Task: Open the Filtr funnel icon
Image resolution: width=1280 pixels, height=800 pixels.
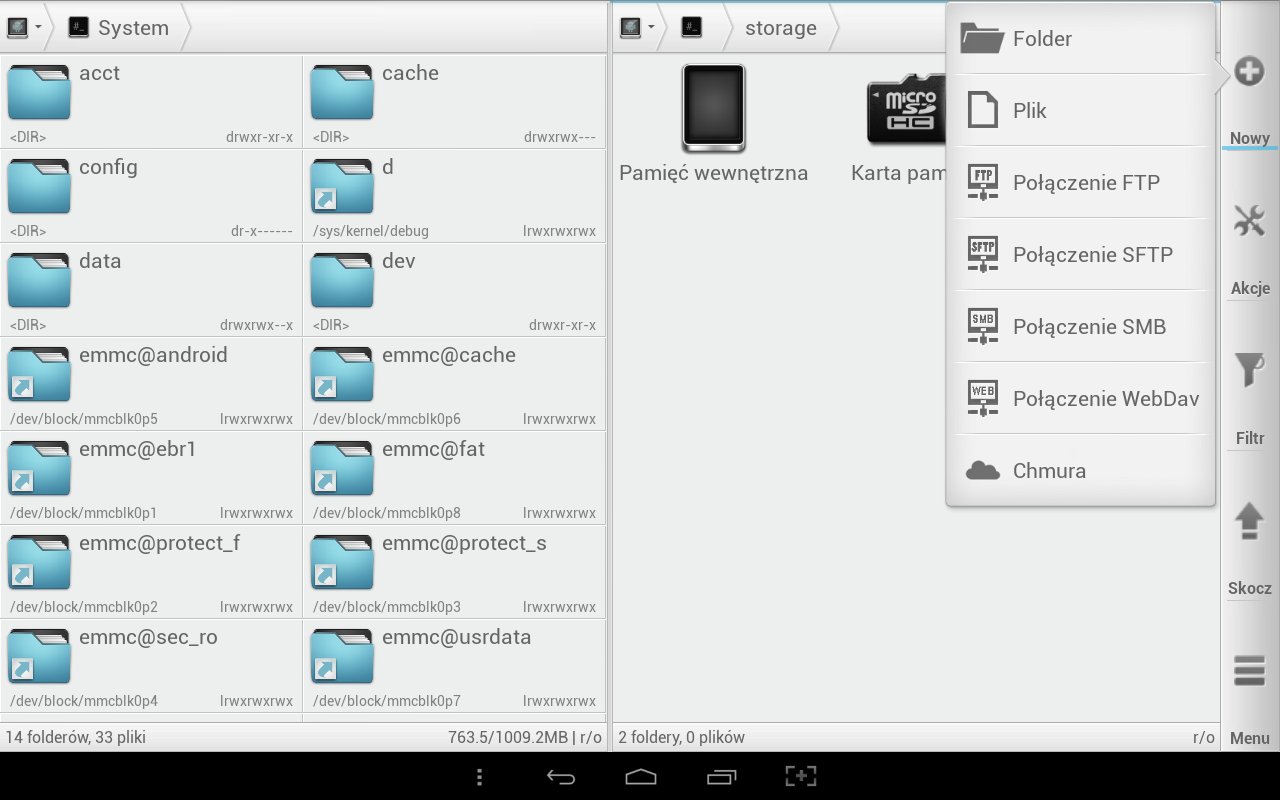Action: (x=1249, y=370)
